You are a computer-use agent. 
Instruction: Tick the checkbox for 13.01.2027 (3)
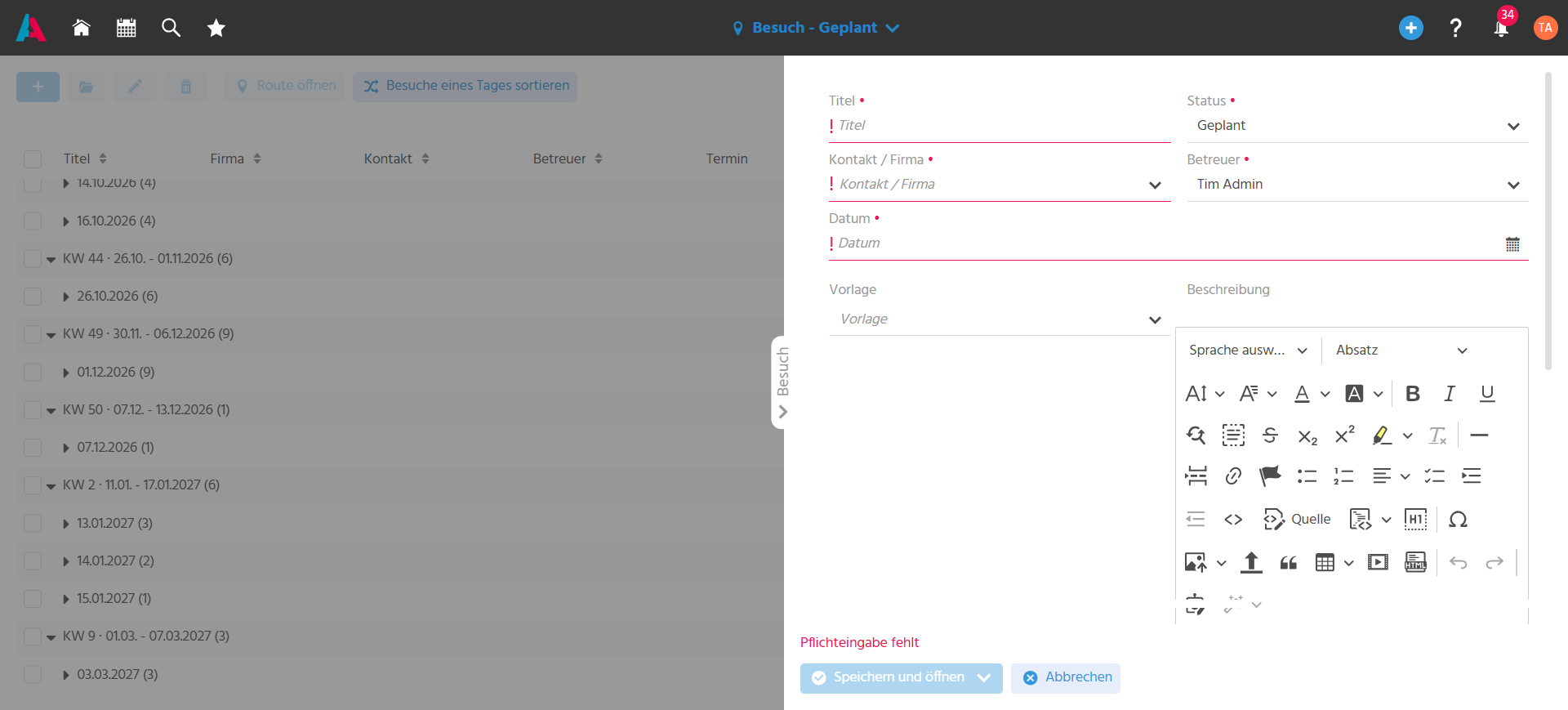pos(33,523)
